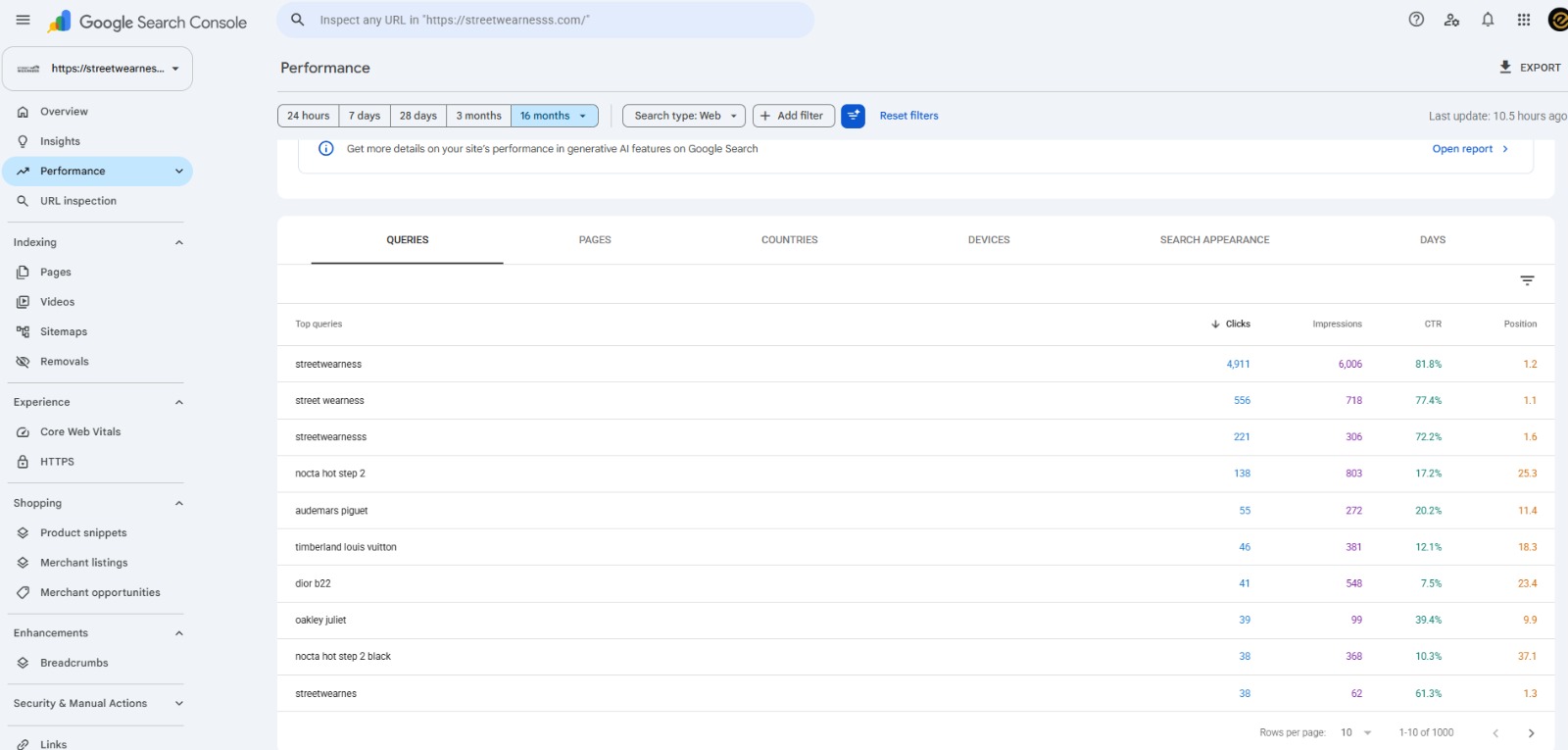Select the 3 months date range

click(x=478, y=116)
